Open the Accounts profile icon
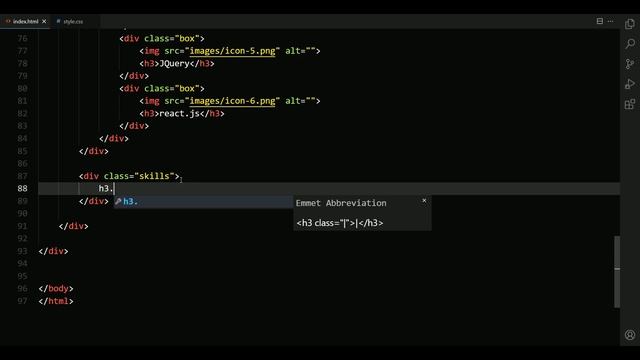Screen dimensions: 640x360 pyautogui.click(x=630, y=335)
